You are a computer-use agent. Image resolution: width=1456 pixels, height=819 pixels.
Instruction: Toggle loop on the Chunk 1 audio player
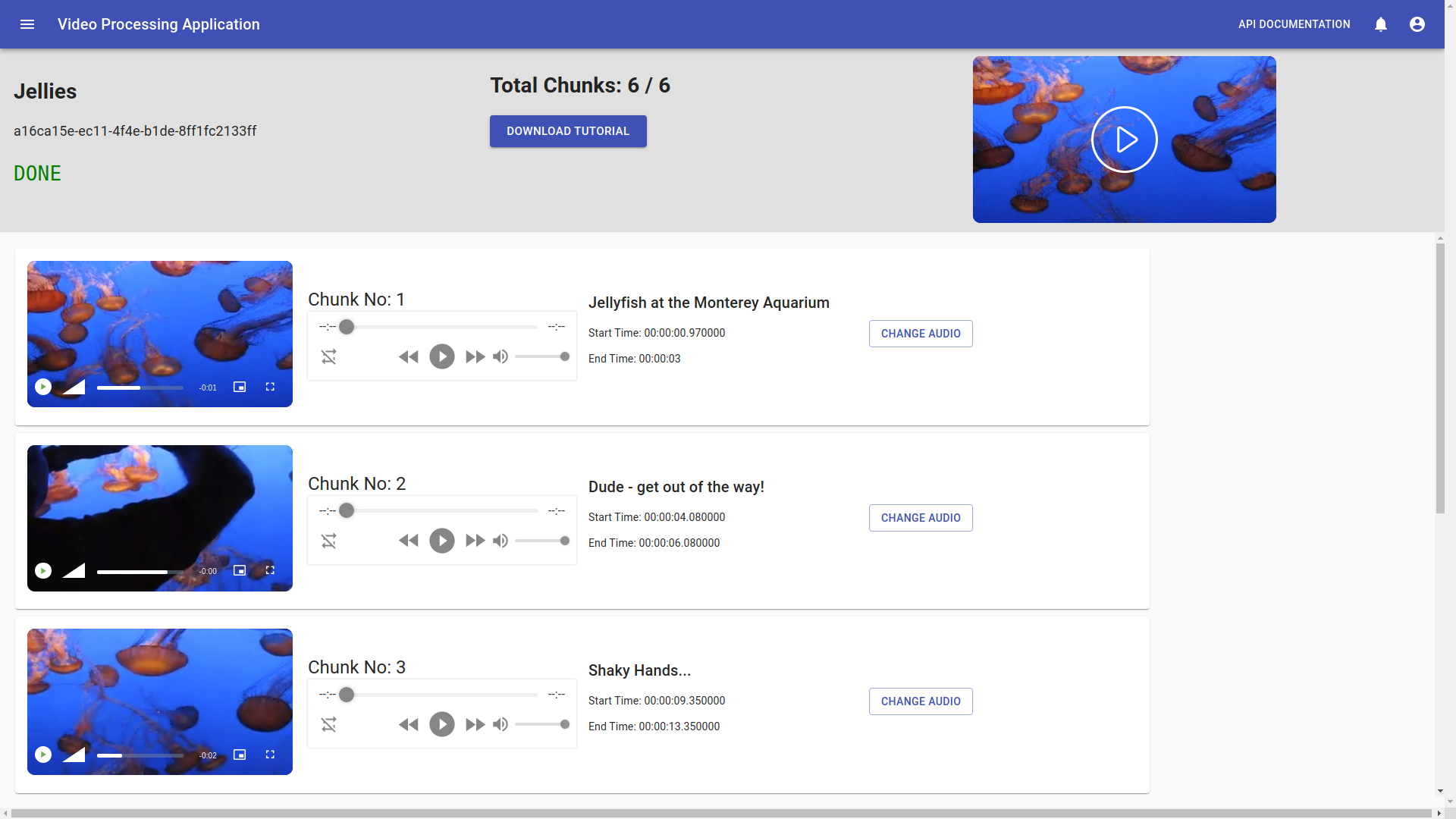tap(328, 356)
